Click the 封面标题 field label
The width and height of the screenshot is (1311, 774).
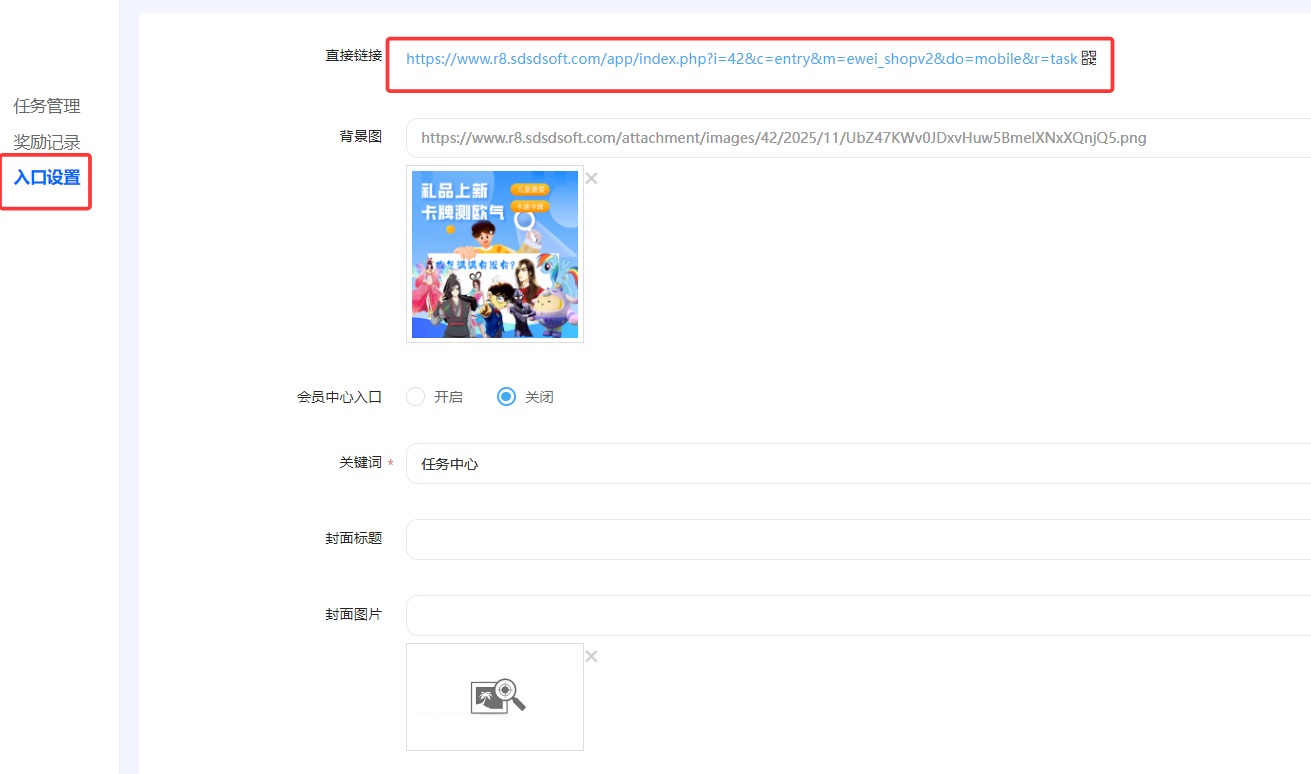pos(353,538)
